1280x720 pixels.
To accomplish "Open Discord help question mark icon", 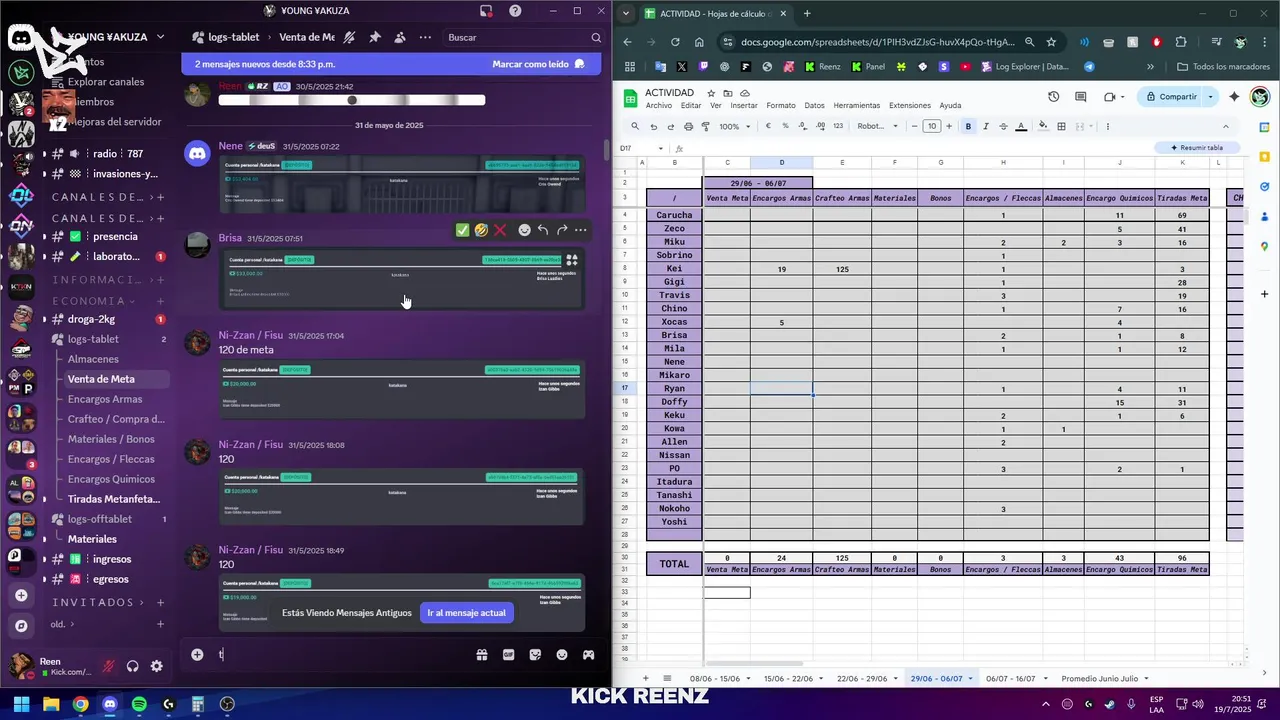I will pos(515,11).
